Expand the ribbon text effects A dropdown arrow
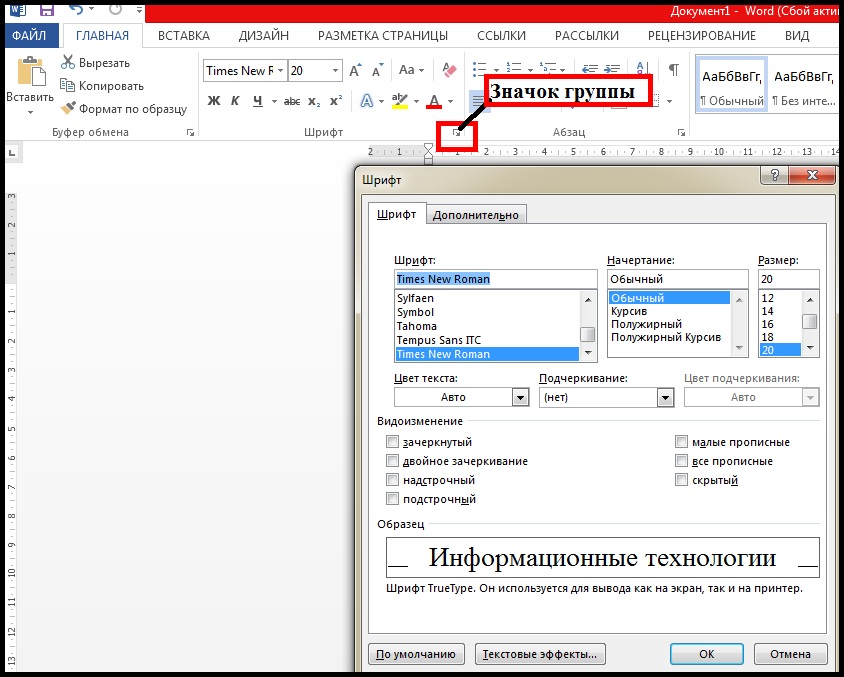Viewport: 844px width, 677px height. [x=381, y=101]
